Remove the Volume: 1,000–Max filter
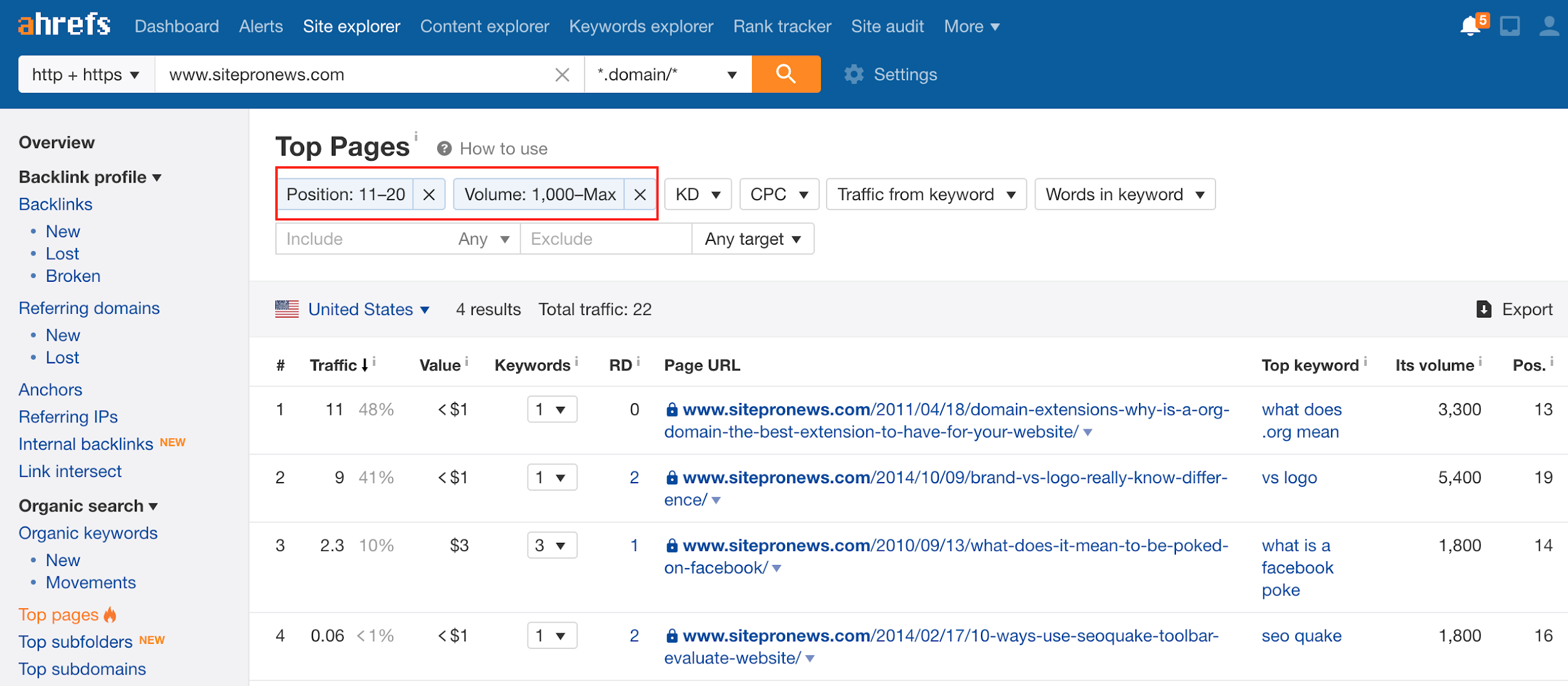The width and height of the screenshot is (1568, 686). click(640, 195)
